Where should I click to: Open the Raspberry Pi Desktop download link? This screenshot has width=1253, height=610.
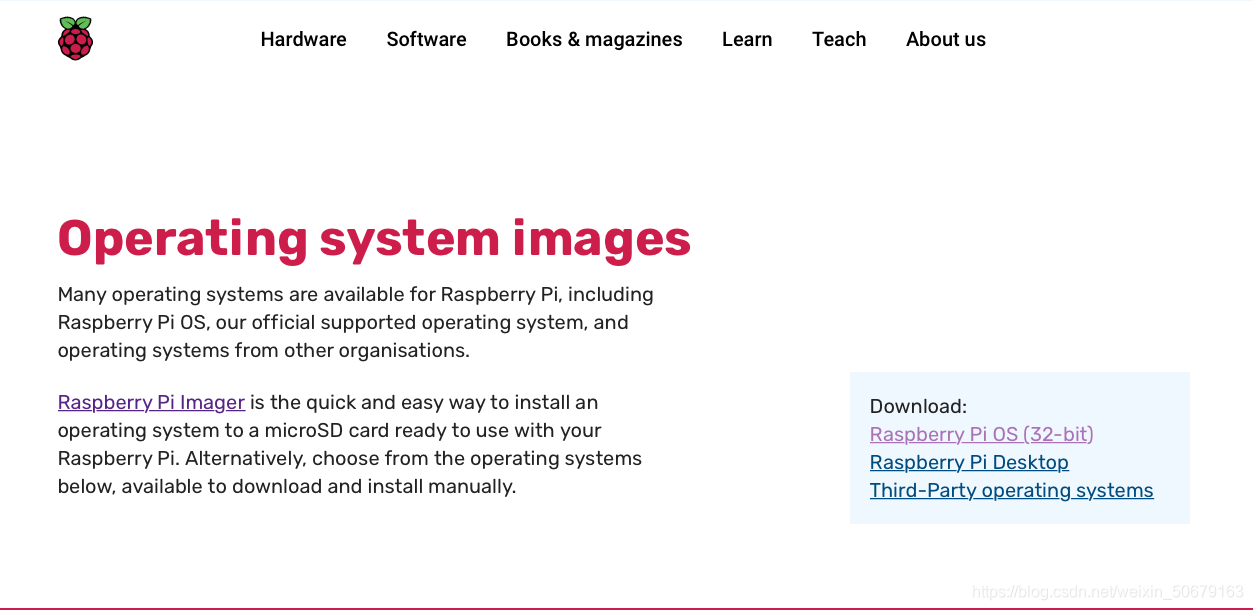click(x=969, y=462)
